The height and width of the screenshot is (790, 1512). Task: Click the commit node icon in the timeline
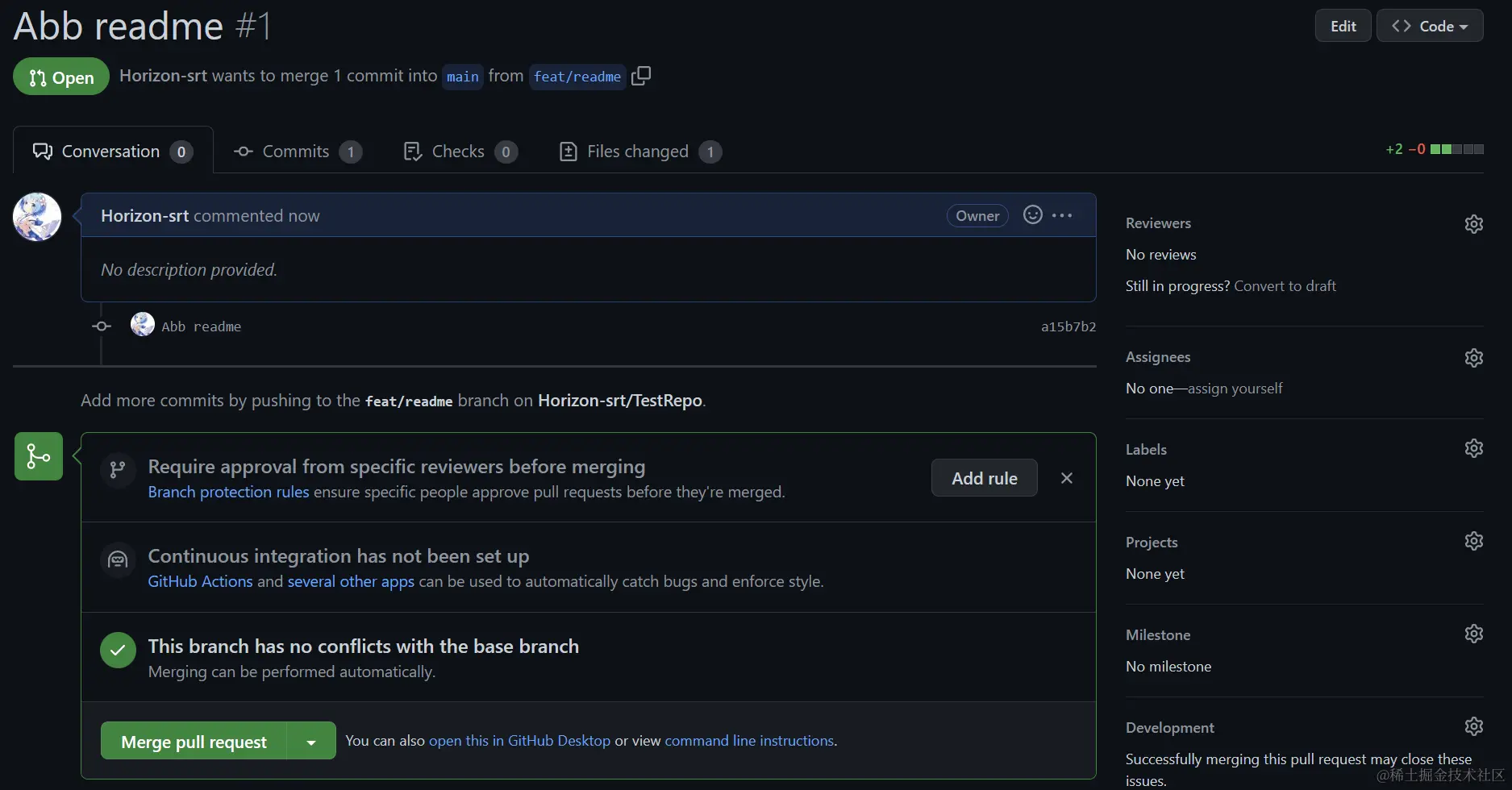pos(102,326)
